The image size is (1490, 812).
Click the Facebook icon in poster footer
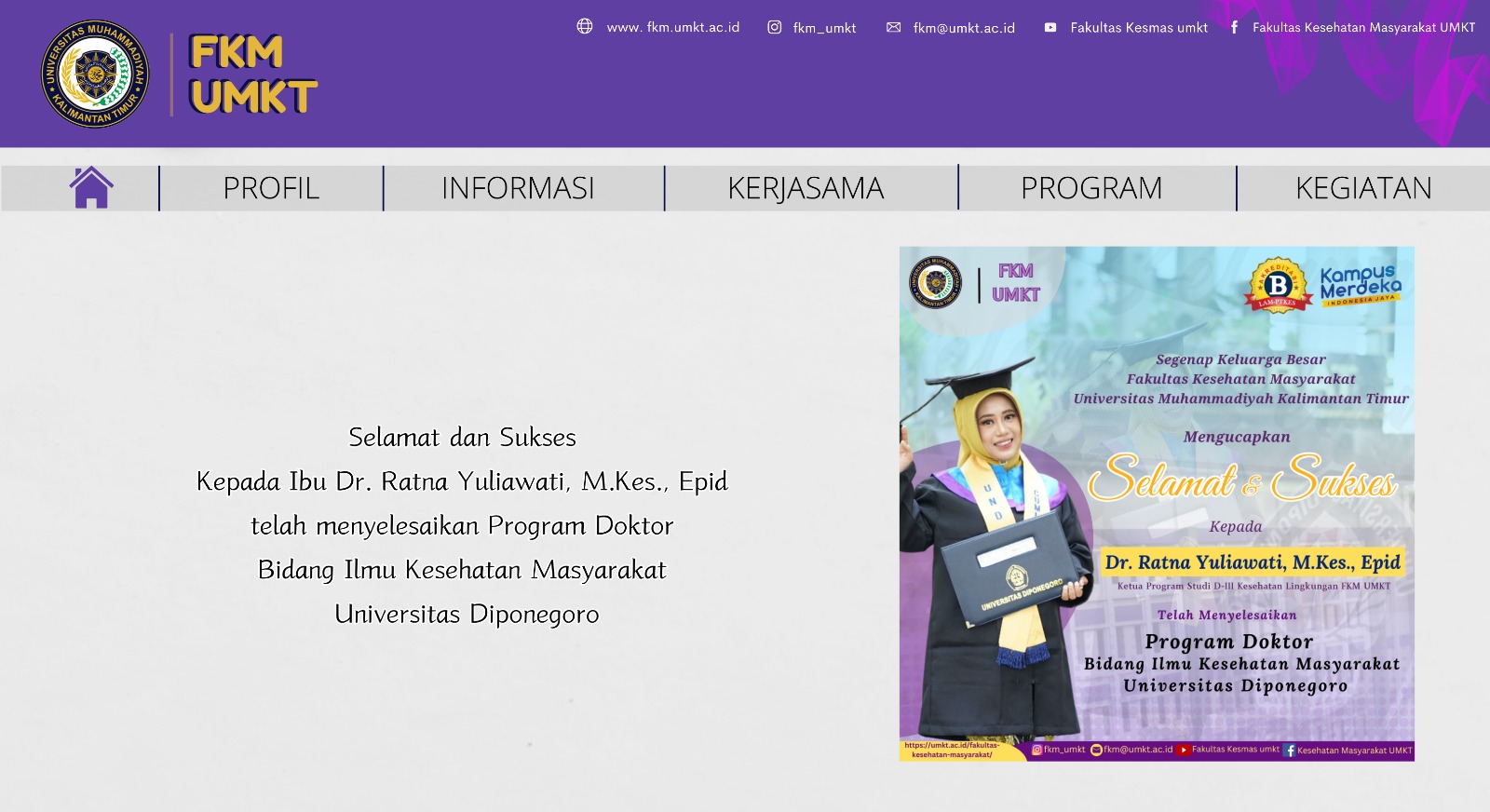pos(1290,751)
